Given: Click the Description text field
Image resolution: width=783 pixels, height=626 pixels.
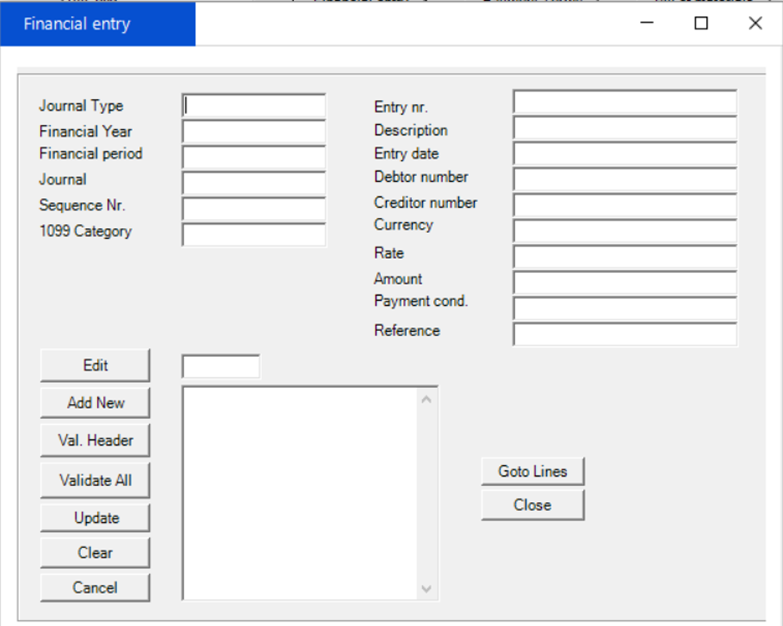Looking at the screenshot, I should 625,128.
